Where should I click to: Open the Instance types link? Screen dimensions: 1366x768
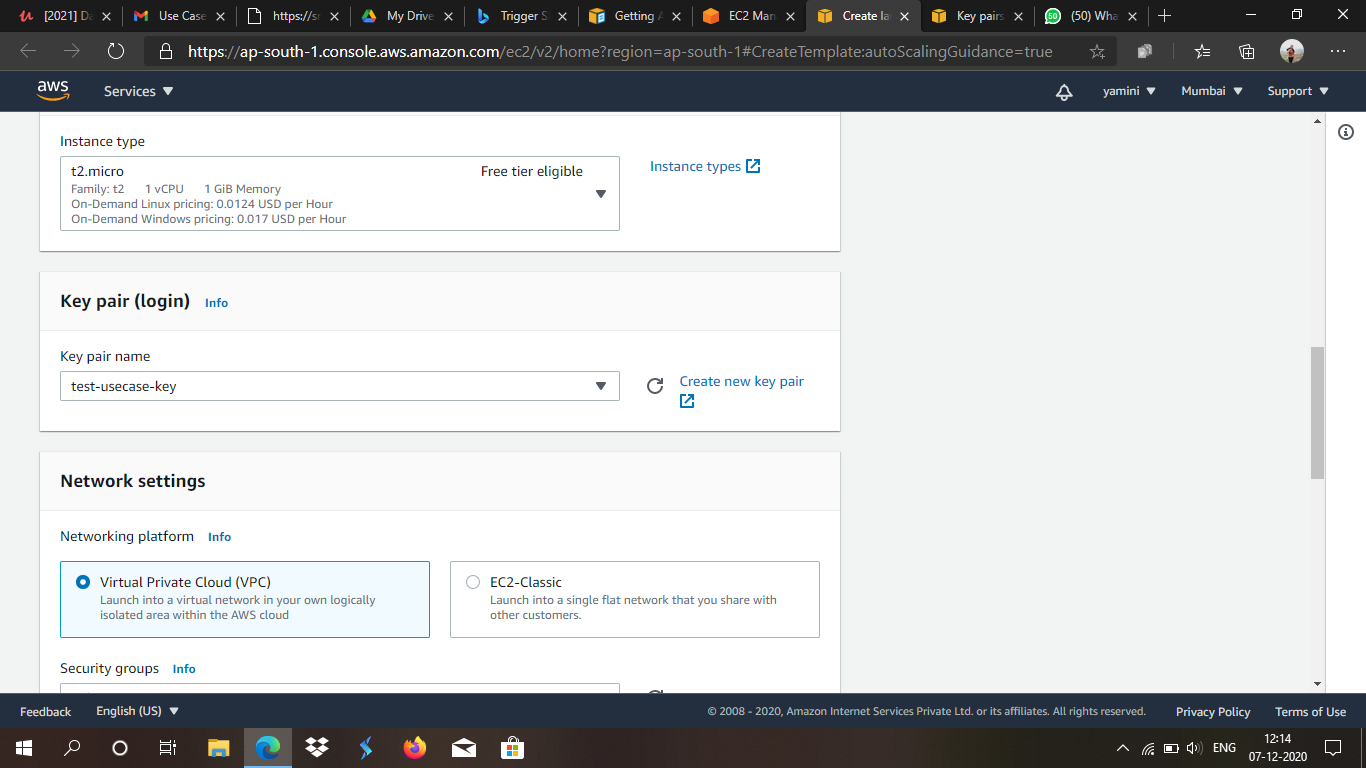[x=705, y=166]
